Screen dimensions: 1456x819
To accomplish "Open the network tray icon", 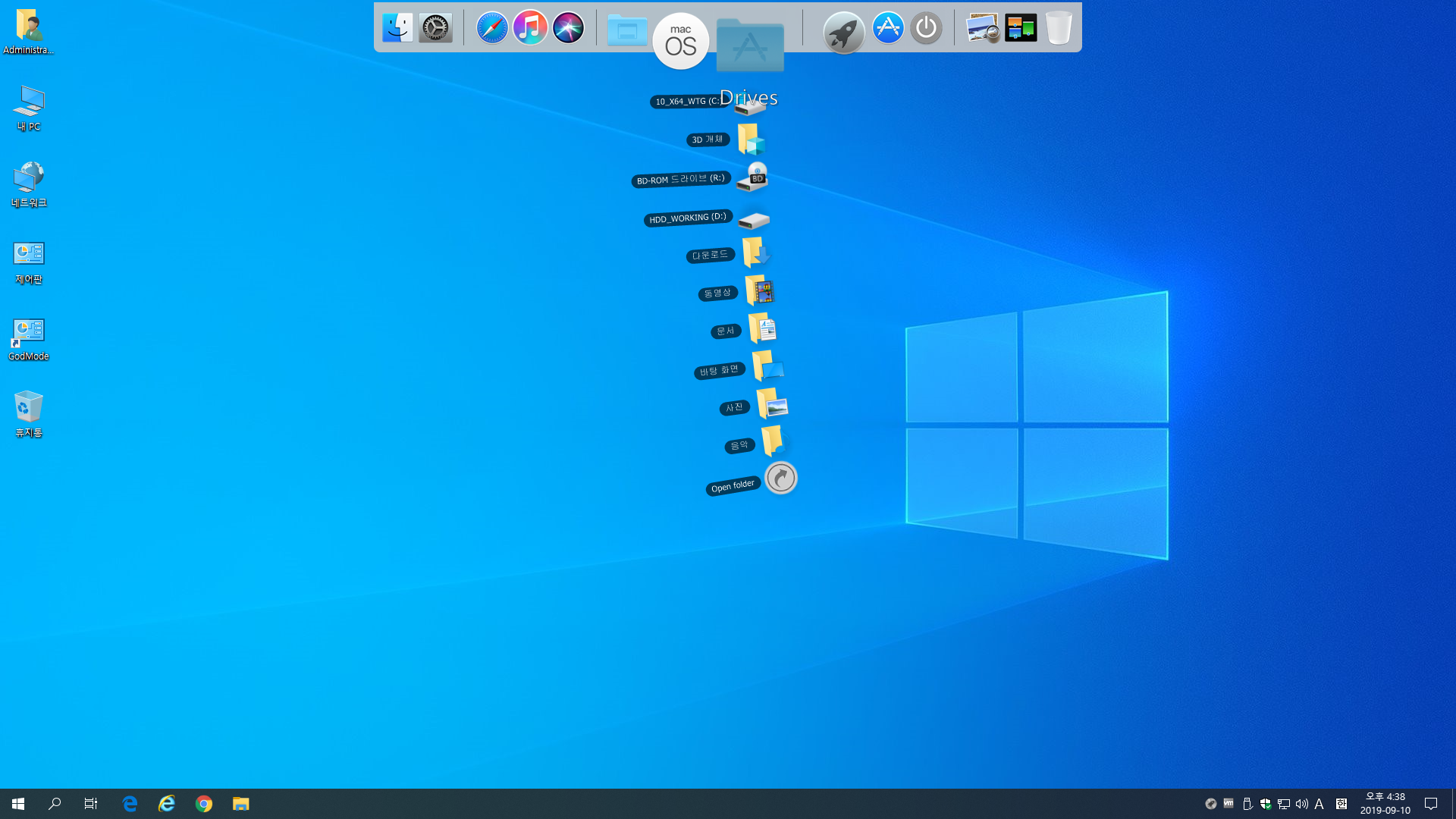I will 1284,804.
